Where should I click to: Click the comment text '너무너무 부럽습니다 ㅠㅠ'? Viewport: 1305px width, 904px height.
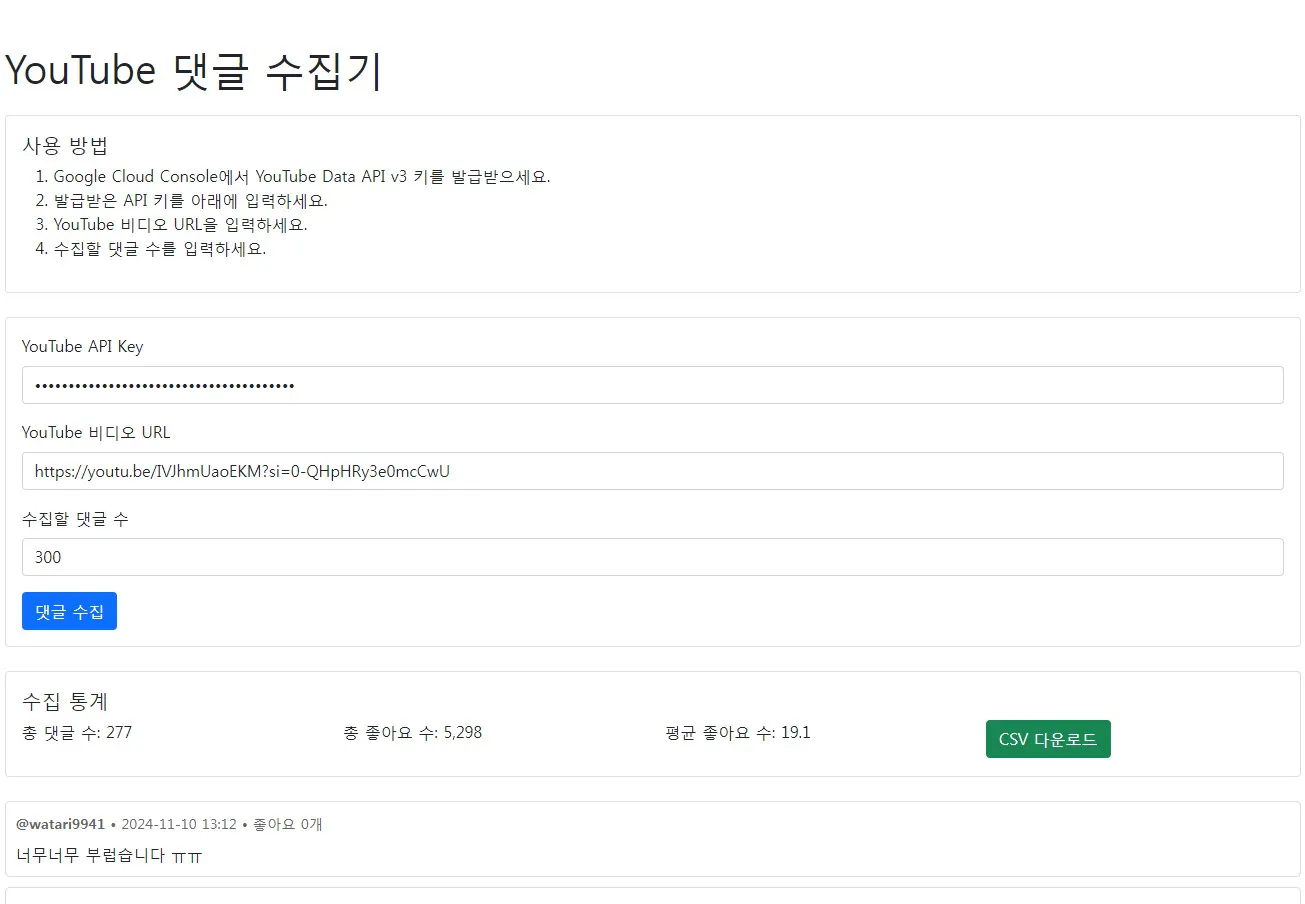(109, 855)
